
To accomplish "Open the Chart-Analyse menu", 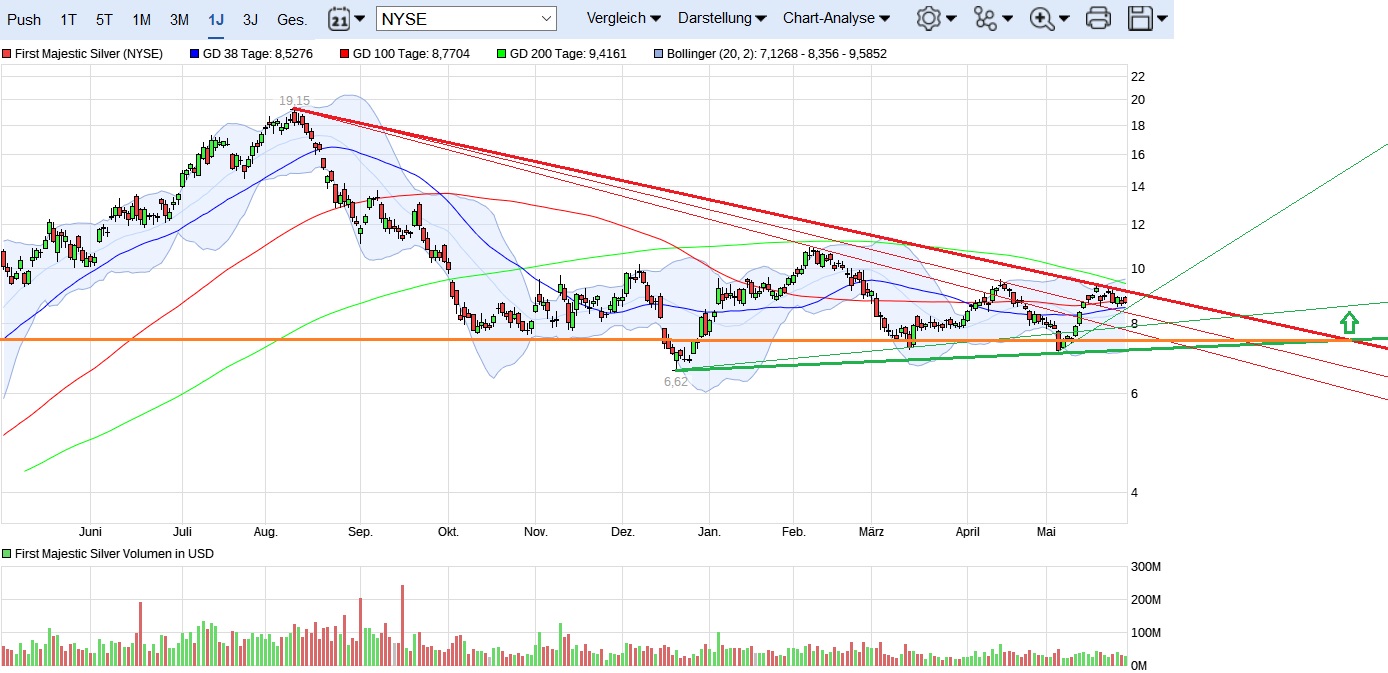I will click(x=836, y=18).
